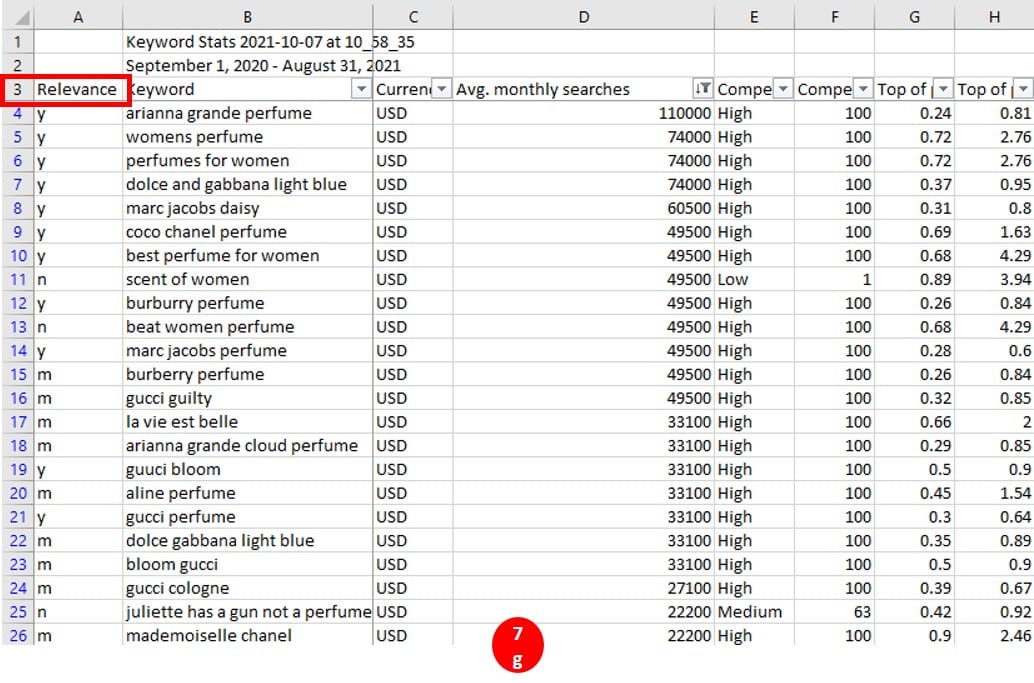This screenshot has width=1034, height=683.
Task: Select the 'Relevance' header cell
Action: pyautogui.click(x=78, y=90)
